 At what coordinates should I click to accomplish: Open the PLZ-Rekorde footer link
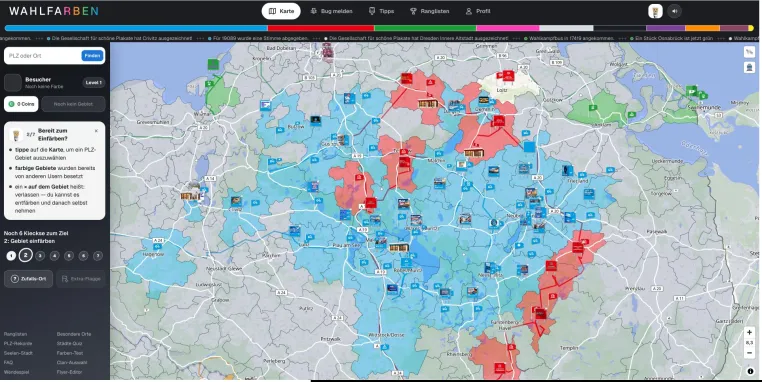click(x=18, y=344)
